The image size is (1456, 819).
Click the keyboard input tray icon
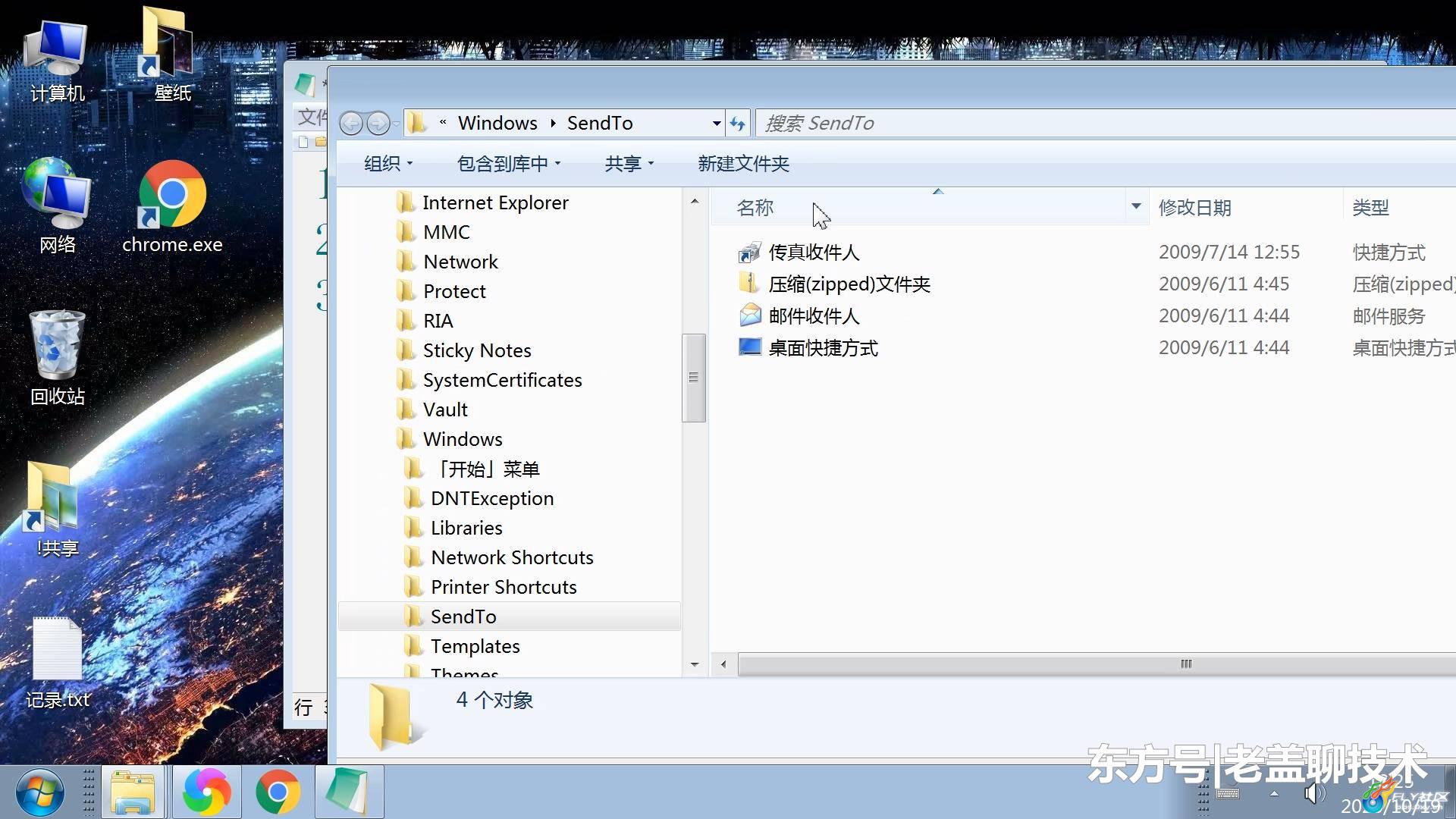pyautogui.click(x=1228, y=794)
